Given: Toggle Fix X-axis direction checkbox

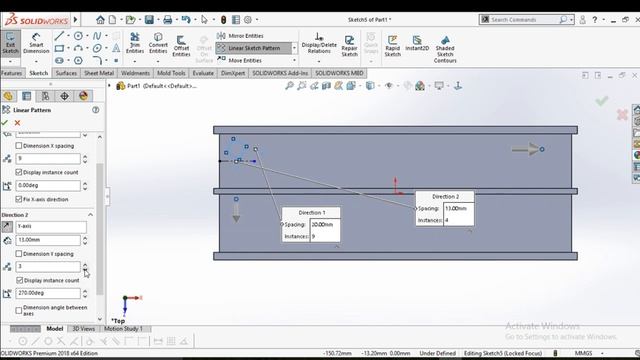Looking at the screenshot, I should (x=19, y=199).
